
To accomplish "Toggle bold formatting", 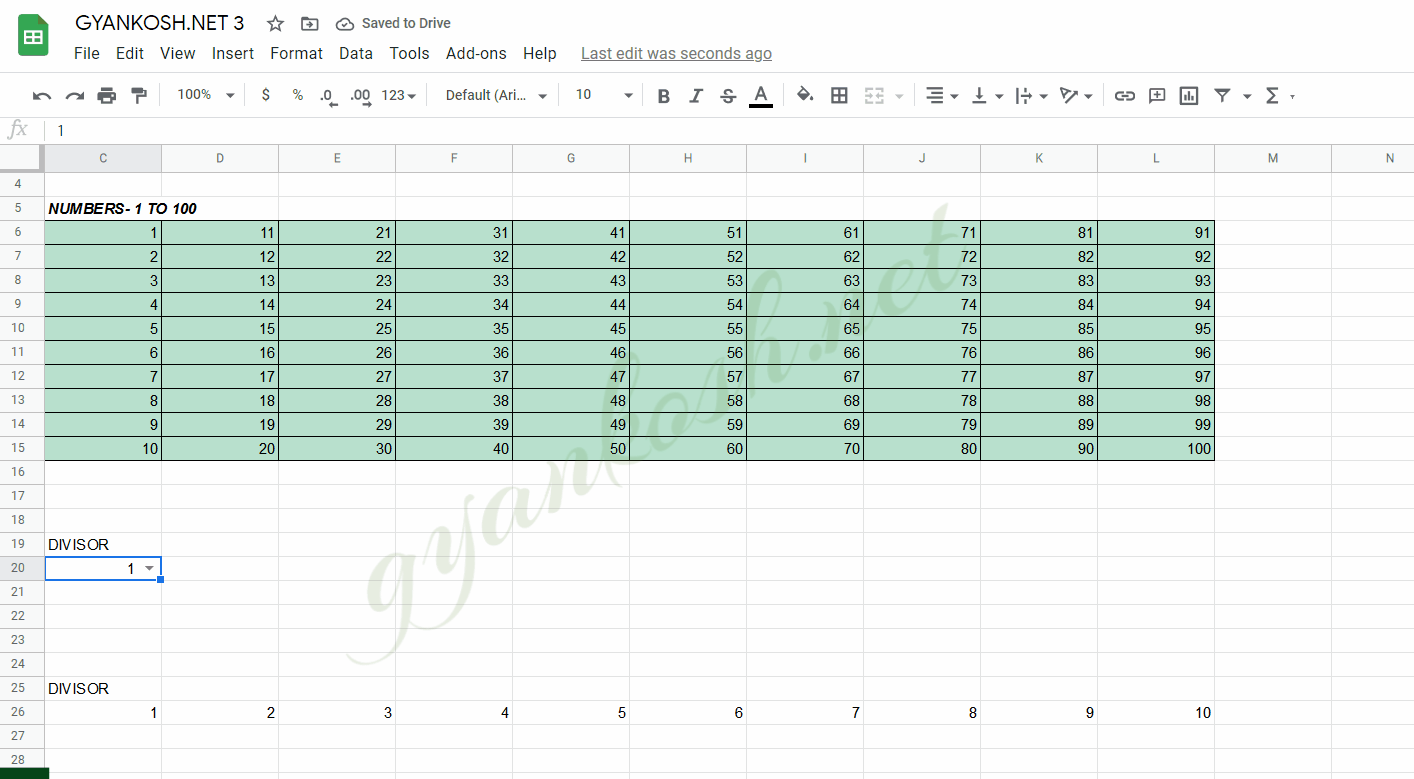I will [663, 95].
